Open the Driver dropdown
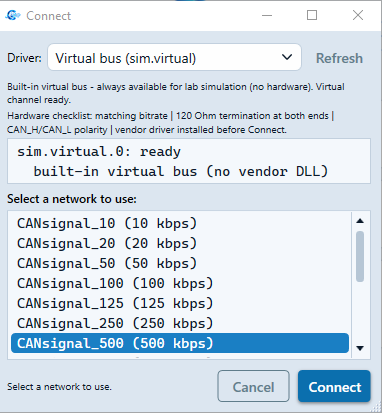The height and width of the screenshot is (413, 382). pyautogui.click(x=174, y=57)
